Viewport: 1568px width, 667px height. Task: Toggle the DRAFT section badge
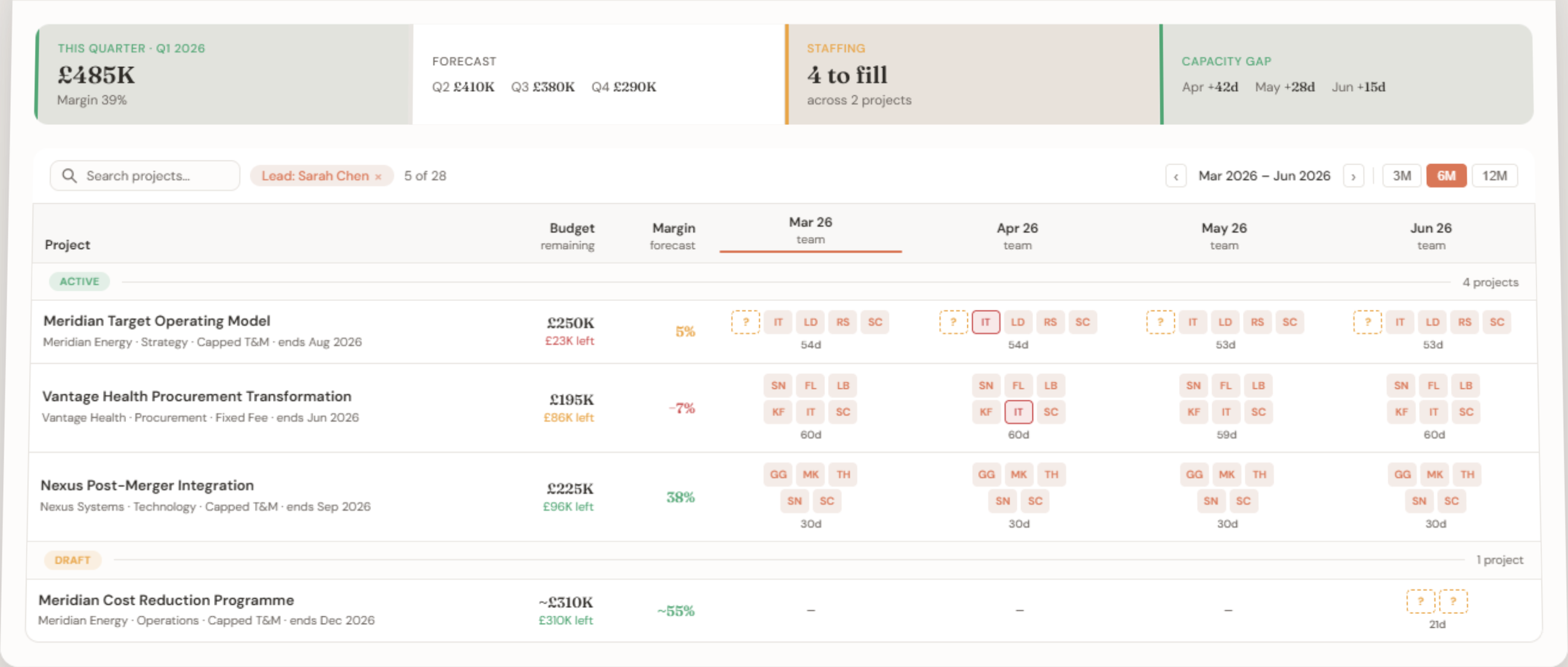tap(72, 559)
